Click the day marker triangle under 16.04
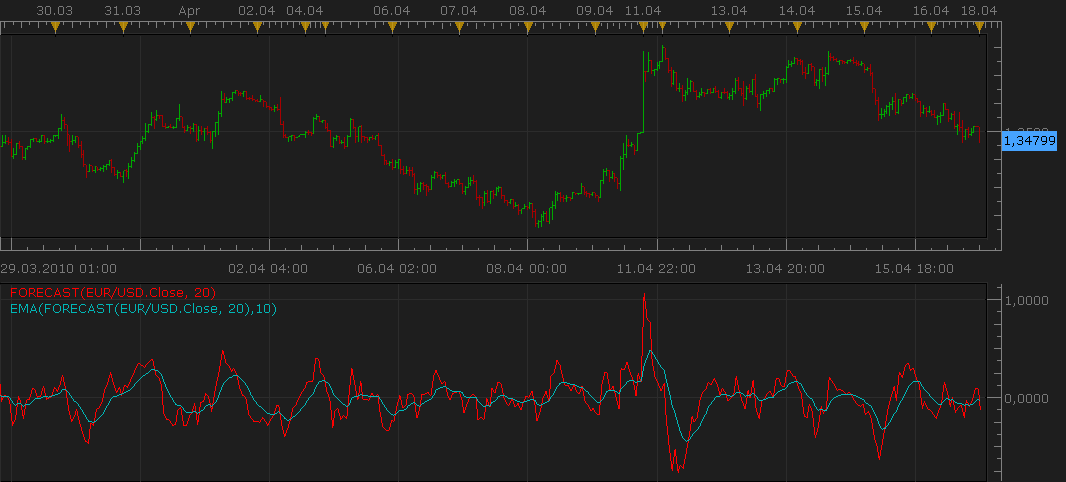Screen dimensions: 1066x482 click(x=931, y=27)
